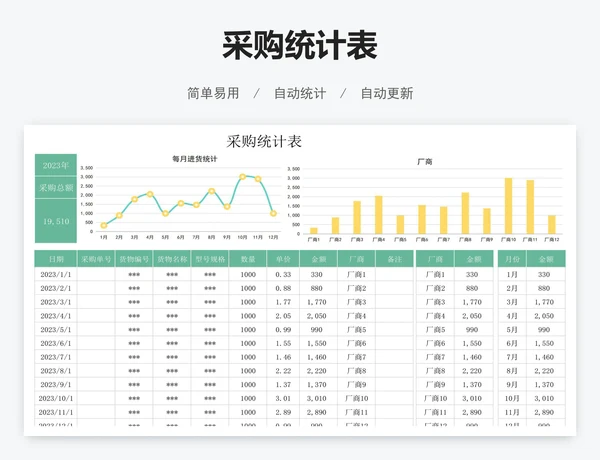Select the unit price cell 3.01
The height and width of the screenshot is (460, 600).
coord(283,398)
